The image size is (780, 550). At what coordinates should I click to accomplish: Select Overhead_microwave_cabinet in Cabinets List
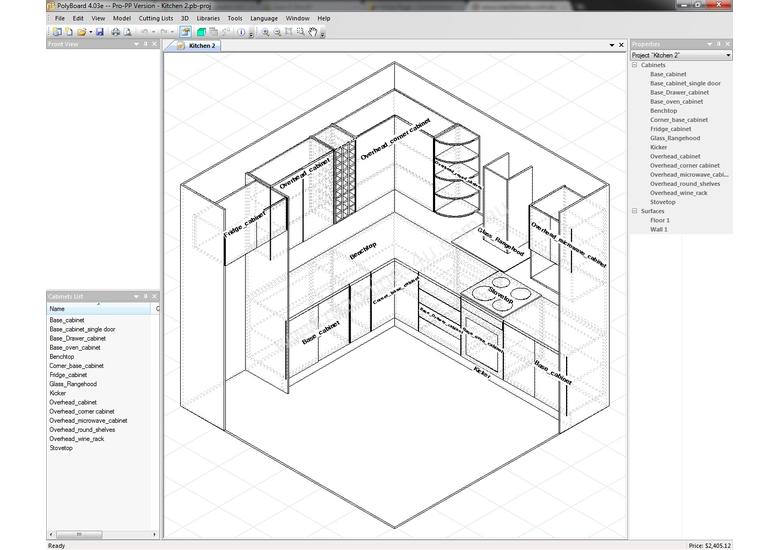pos(88,421)
